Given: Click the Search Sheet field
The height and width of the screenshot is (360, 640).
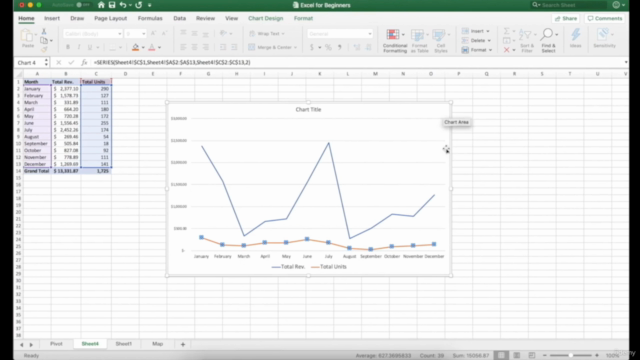Looking at the screenshot, I should [569, 5].
